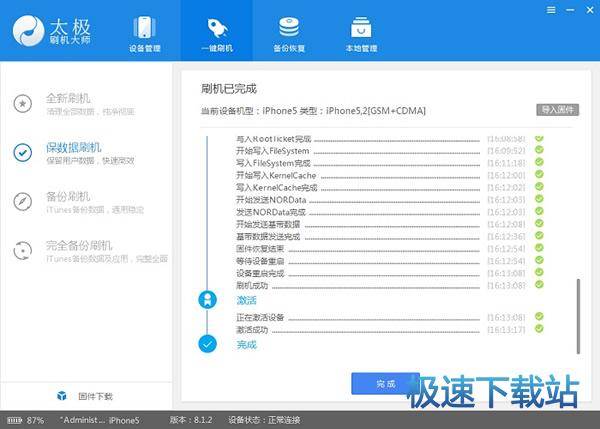Click battery icon in status bar
The width and height of the screenshot is (600, 429).
coord(15,420)
